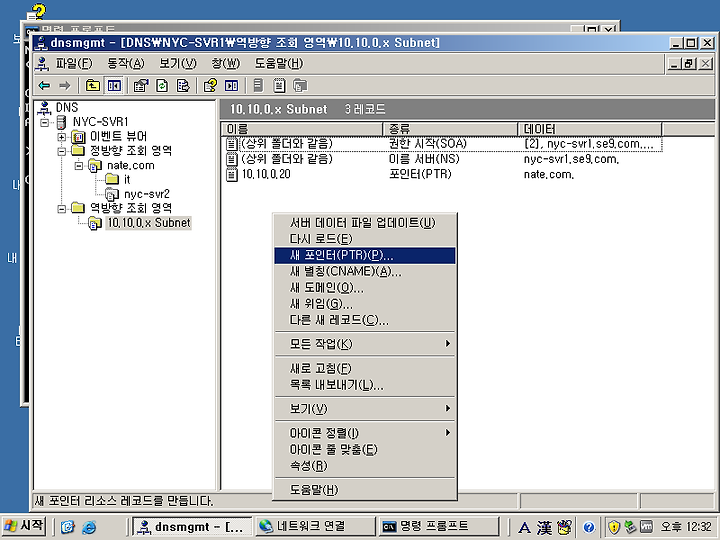720x540 pixels.
Task: Click the forward arrow toolbar icon
Action: (65, 85)
